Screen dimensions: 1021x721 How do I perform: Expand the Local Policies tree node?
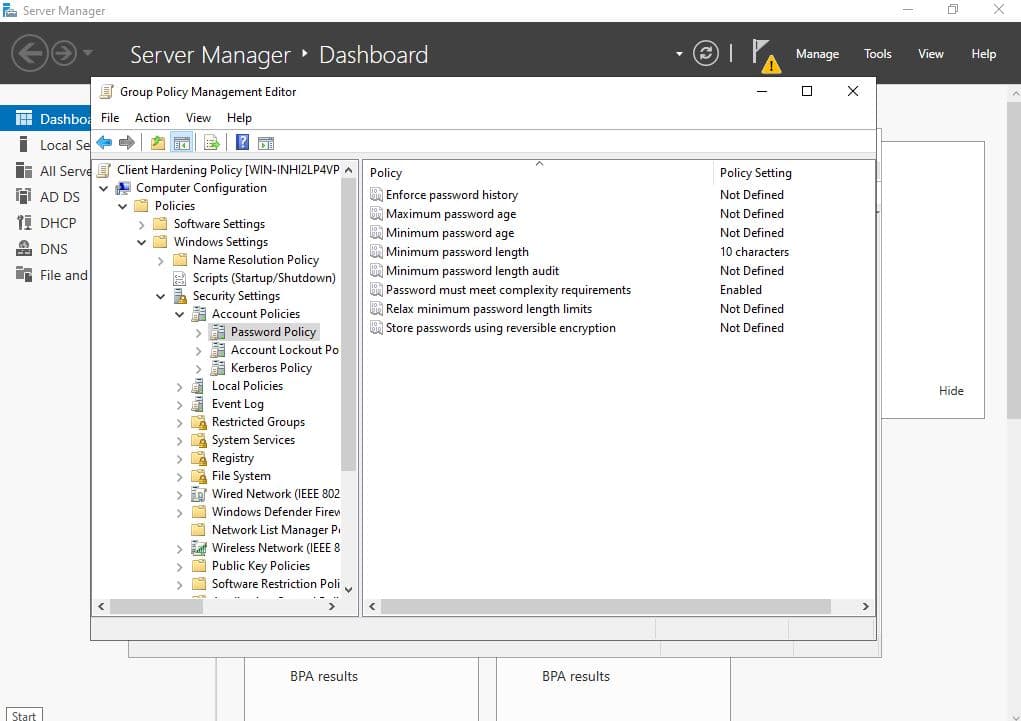(x=180, y=386)
